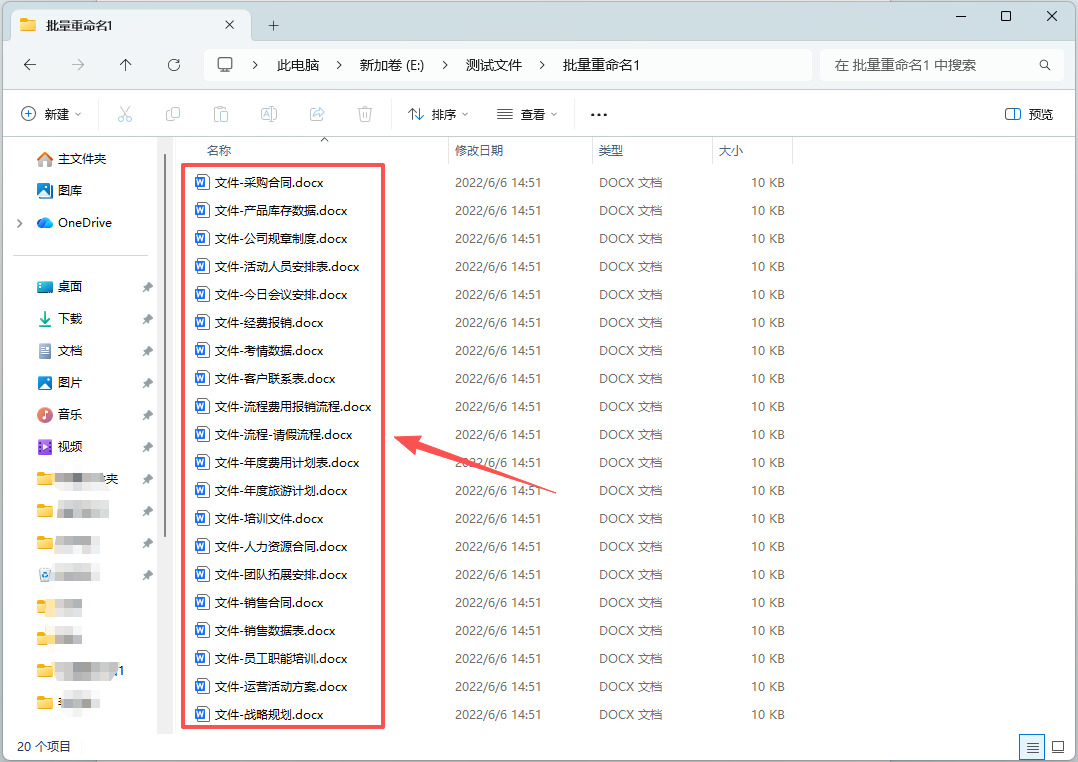
Task: Select file 文件-产品库存数据.docx
Action: pos(271,210)
